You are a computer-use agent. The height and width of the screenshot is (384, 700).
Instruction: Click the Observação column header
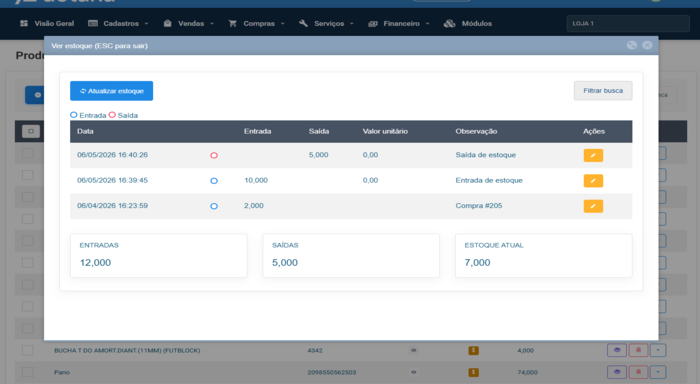476,131
